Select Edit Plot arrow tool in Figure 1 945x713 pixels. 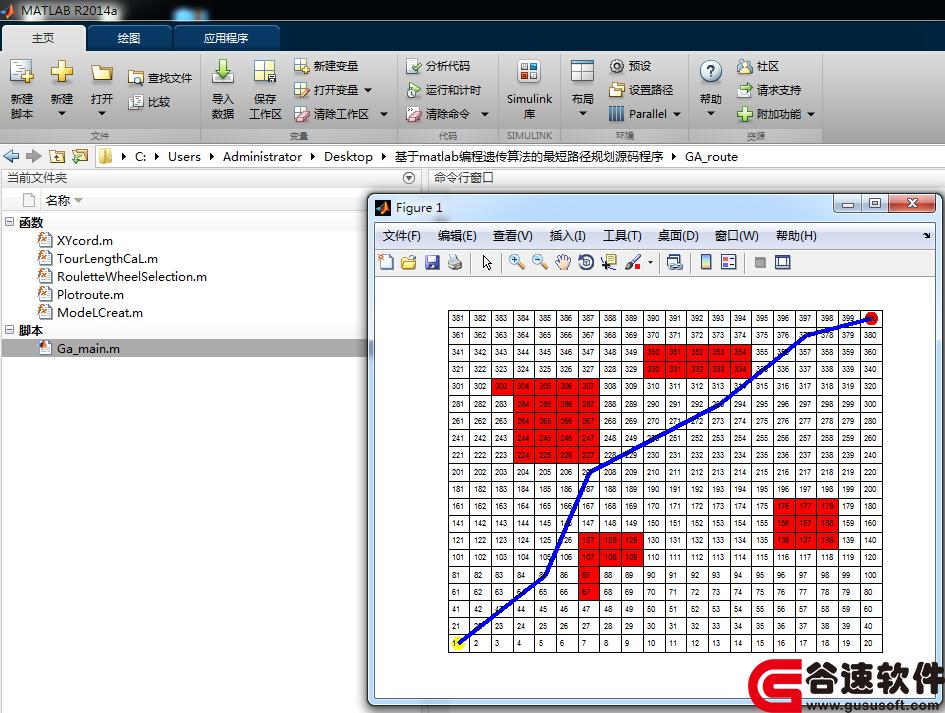point(487,262)
